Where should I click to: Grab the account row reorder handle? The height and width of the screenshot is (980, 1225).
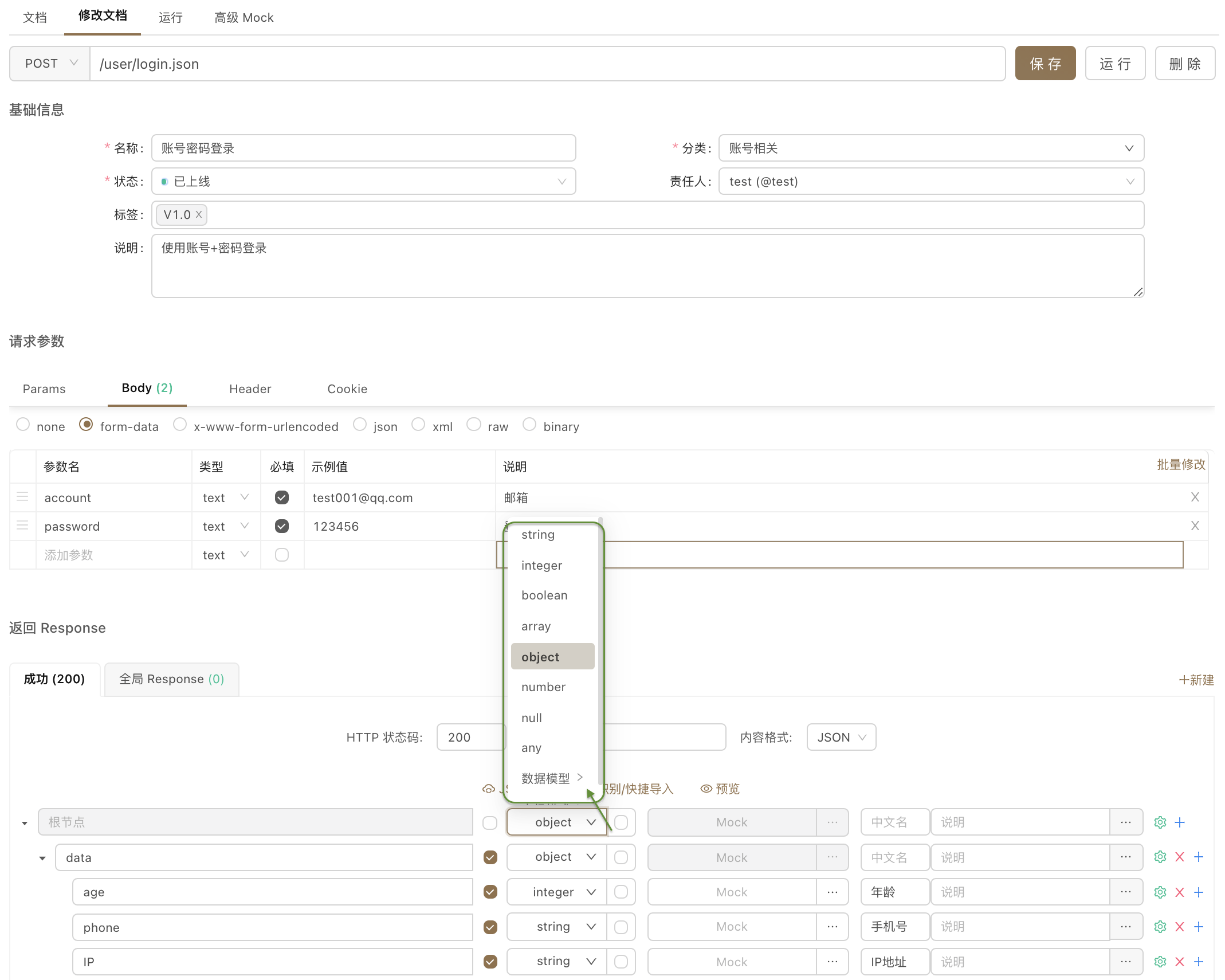[x=22, y=497]
